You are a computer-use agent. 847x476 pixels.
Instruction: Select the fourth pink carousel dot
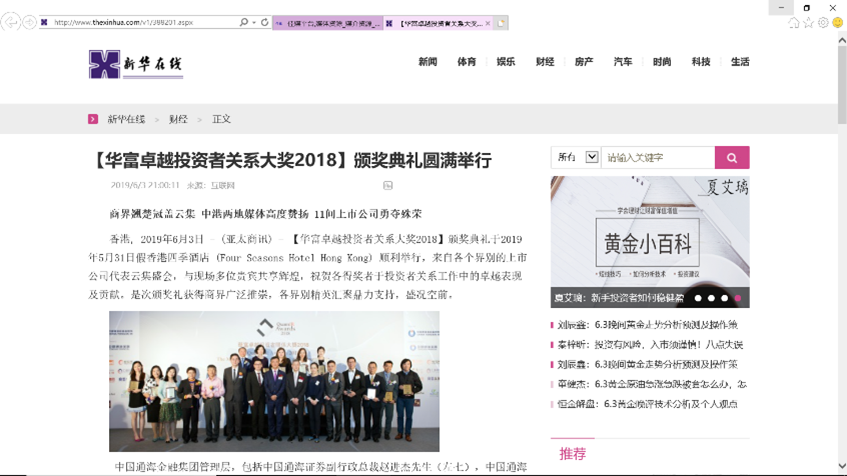[738, 298]
